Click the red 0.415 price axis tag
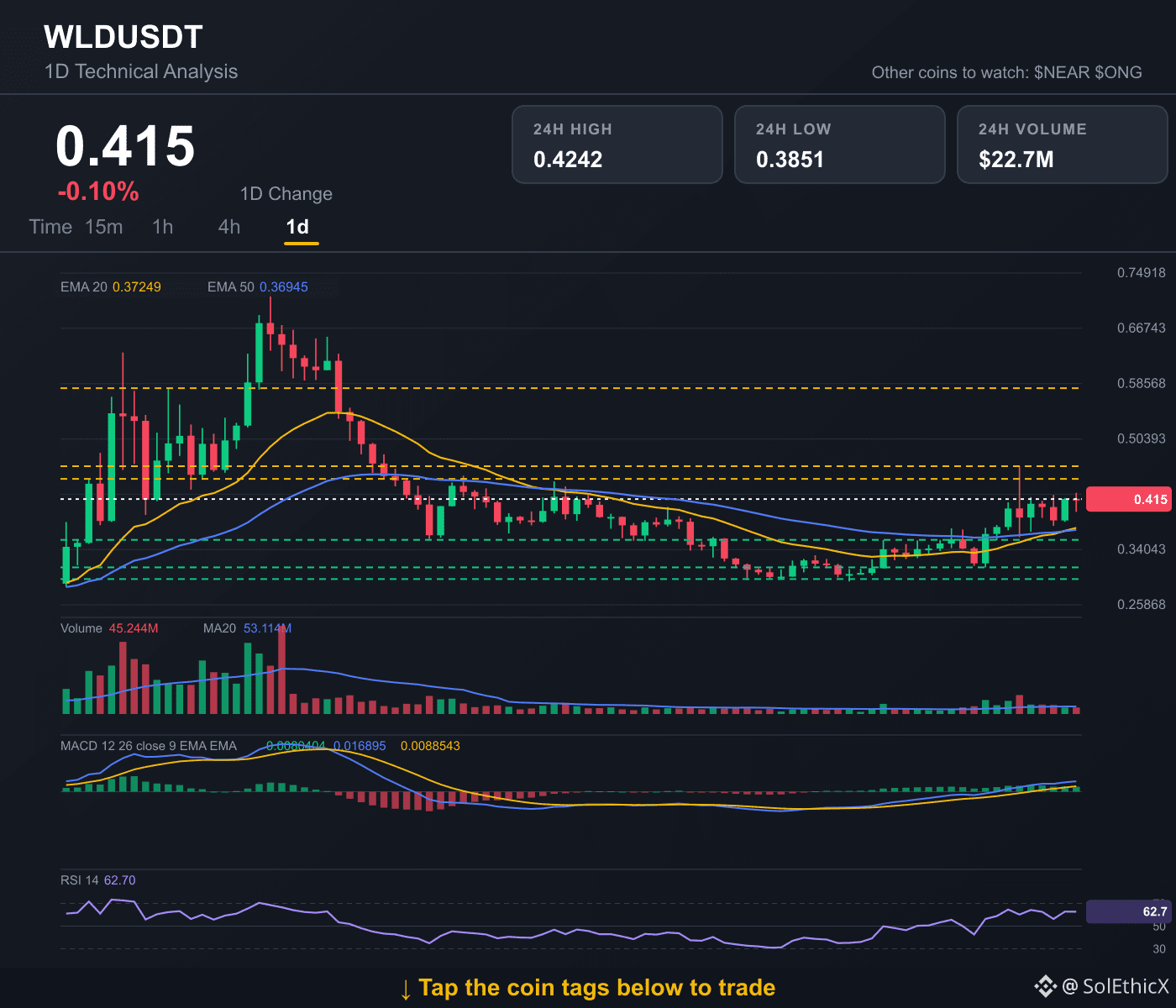This screenshot has height=1008, width=1176. click(1128, 499)
